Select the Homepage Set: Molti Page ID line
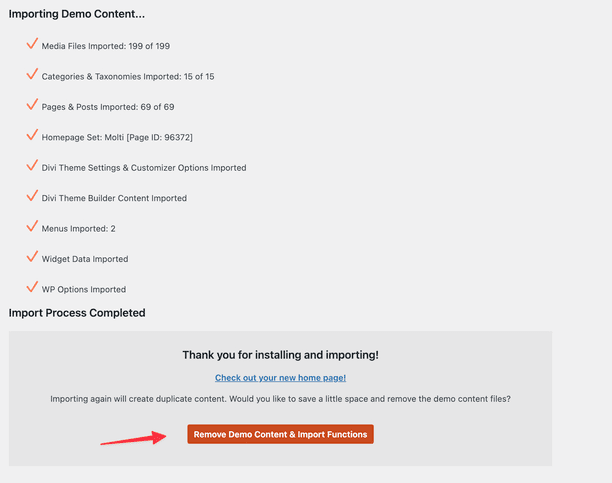Image resolution: width=612 pixels, height=483 pixels. 117,137
